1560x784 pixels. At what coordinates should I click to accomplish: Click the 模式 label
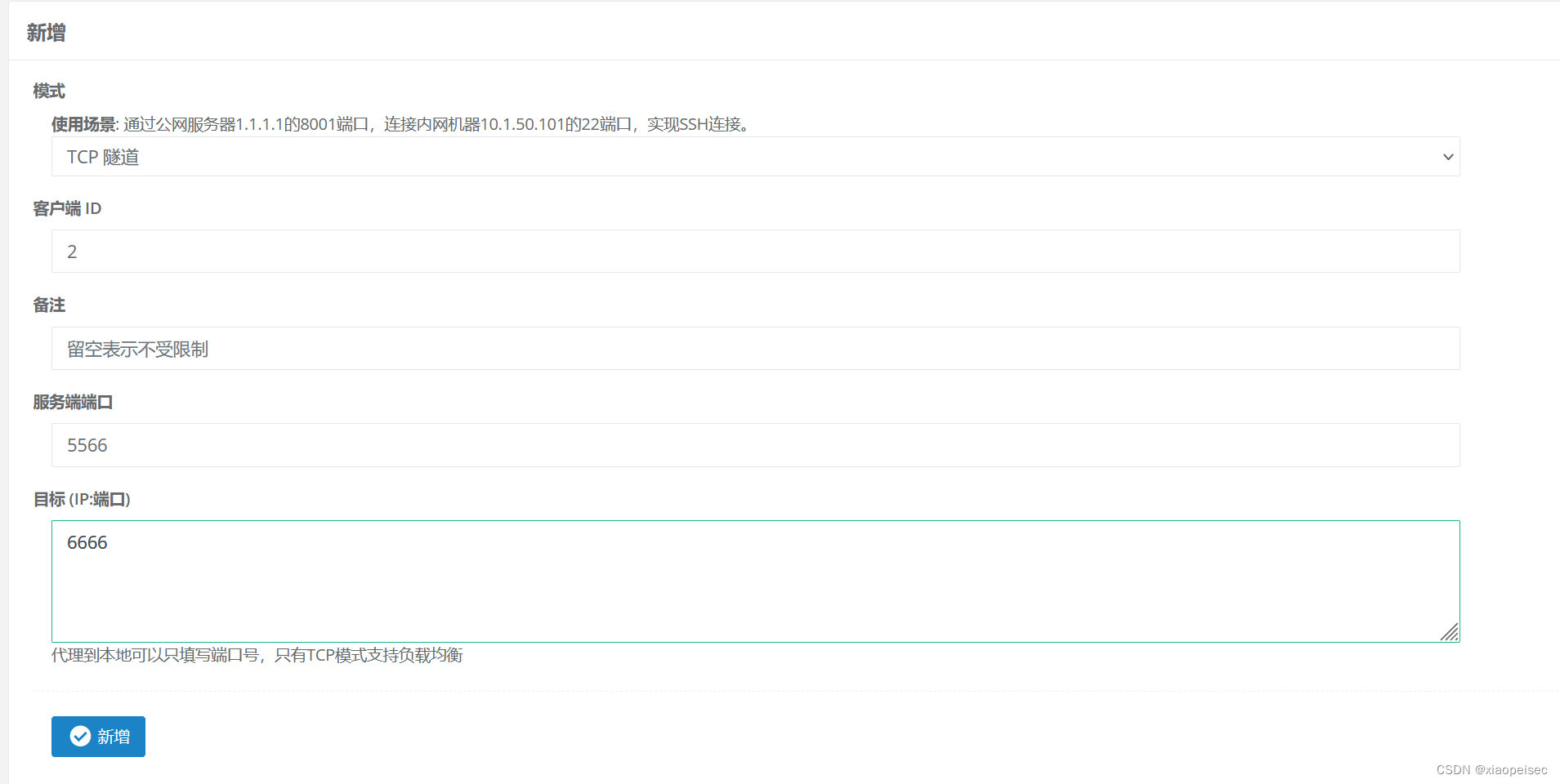49,91
